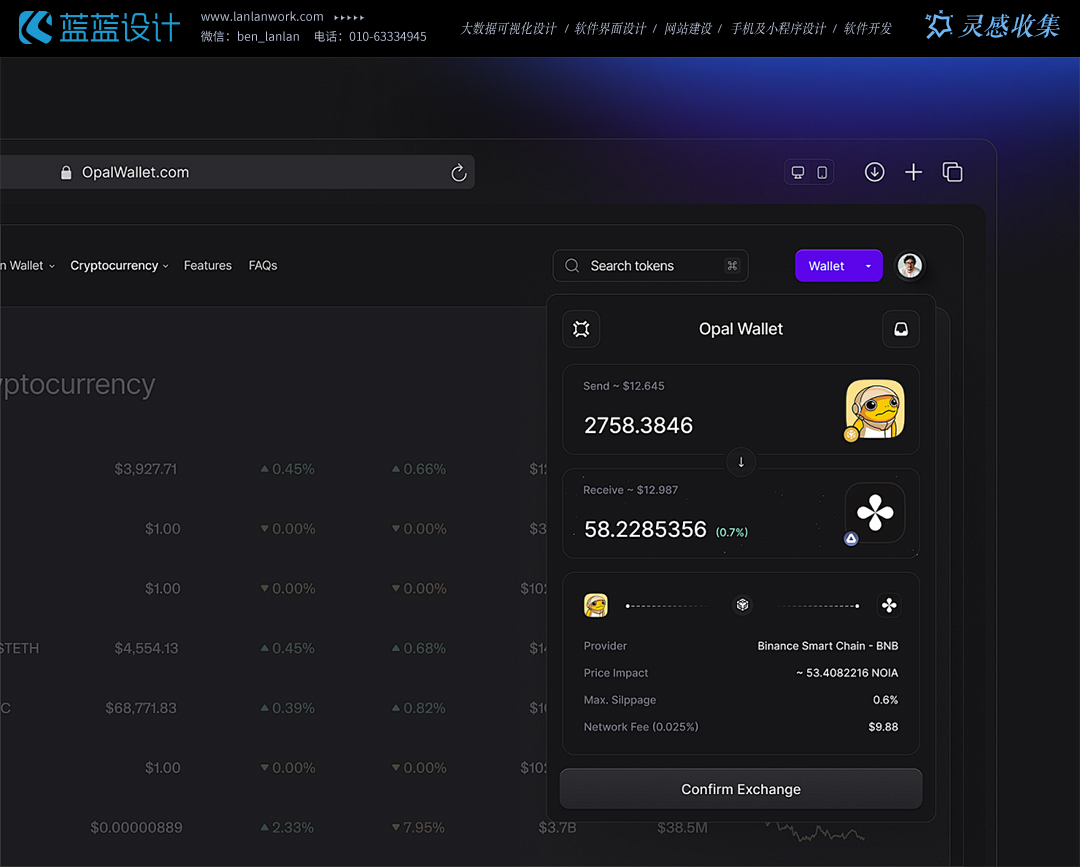Open the tab overview icon

pyautogui.click(x=952, y=172)
